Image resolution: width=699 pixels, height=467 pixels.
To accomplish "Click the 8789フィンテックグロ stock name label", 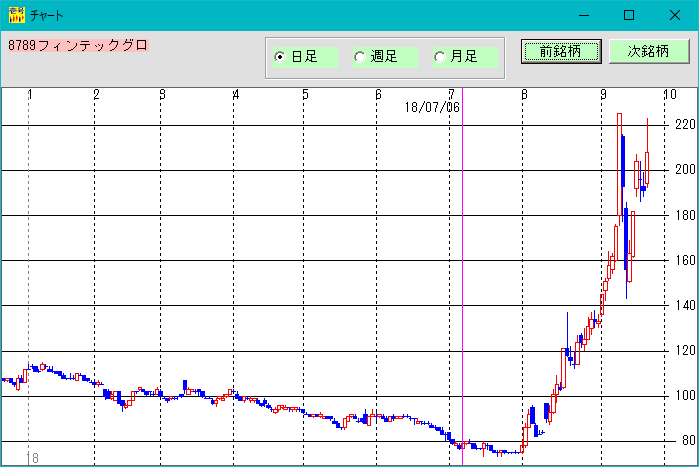I will point(78,45).
